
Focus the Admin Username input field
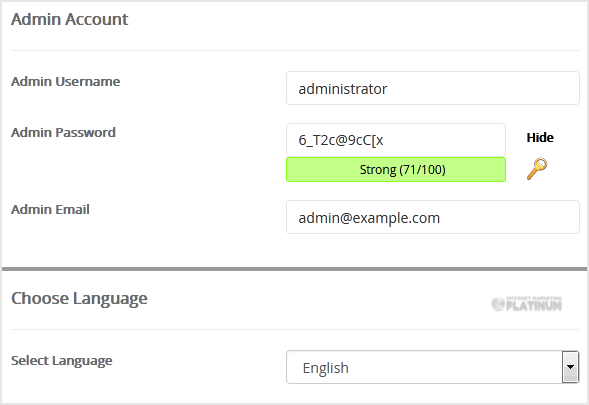click(x=433, y=88)
